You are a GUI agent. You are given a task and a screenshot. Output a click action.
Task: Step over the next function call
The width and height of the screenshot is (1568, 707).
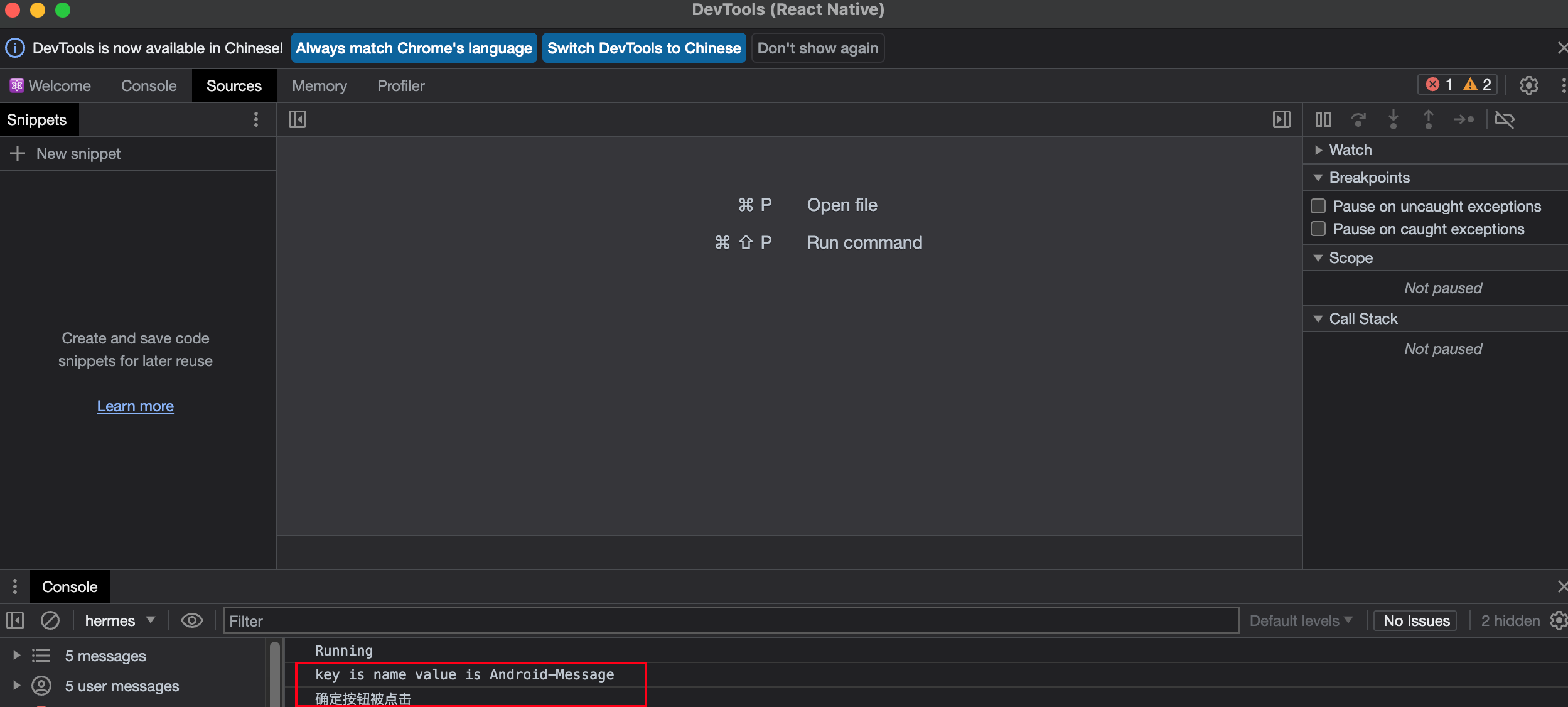click(x=1358, y=119)
